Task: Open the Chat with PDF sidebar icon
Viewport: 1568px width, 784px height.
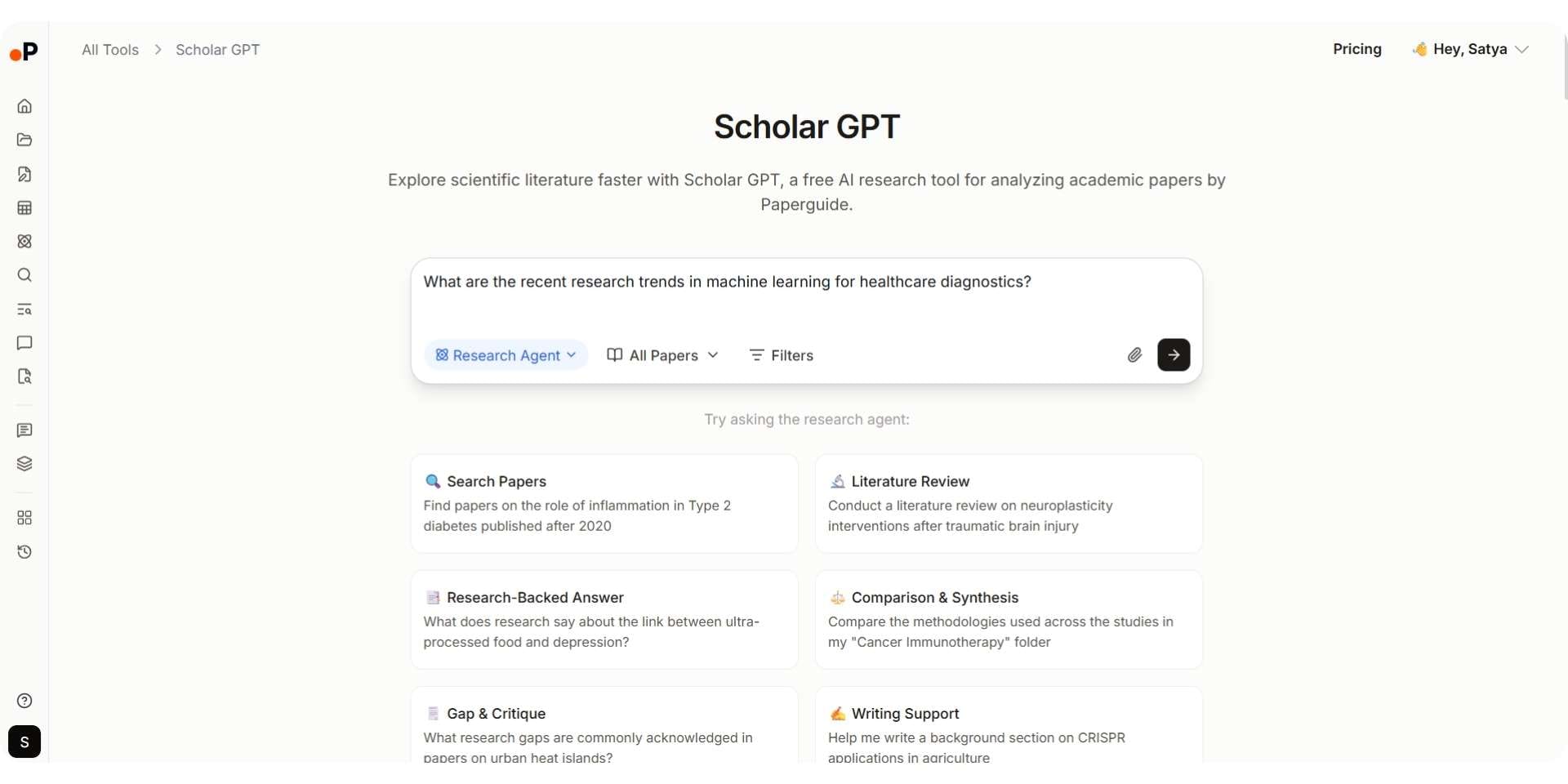Action: pyautogui.click(x=24, y=376)
